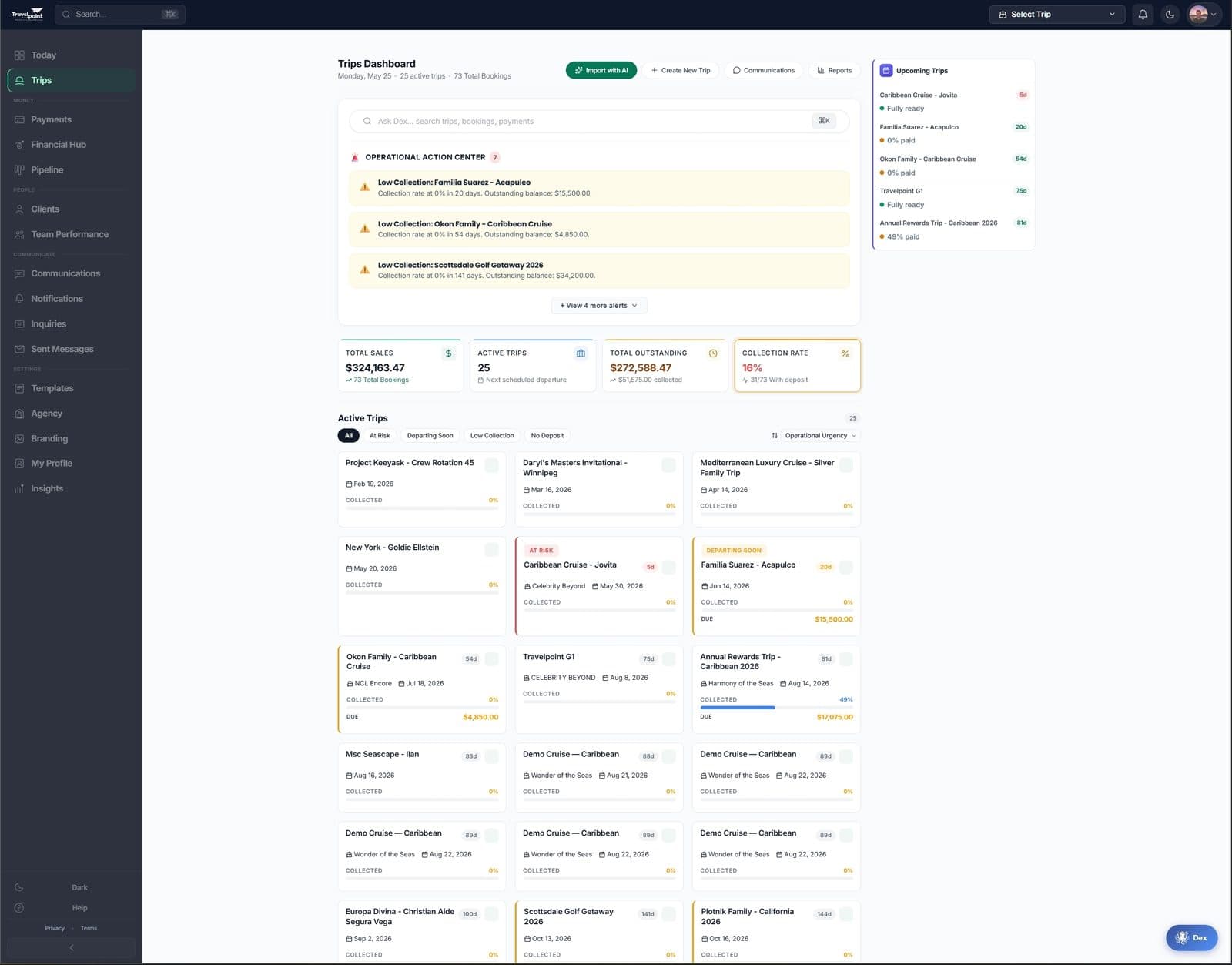Image resolution: width=1232 pixels, height=965 pixels.
Task: Toggle Dark mode in the sidebar footer
Action: point(71,887)
